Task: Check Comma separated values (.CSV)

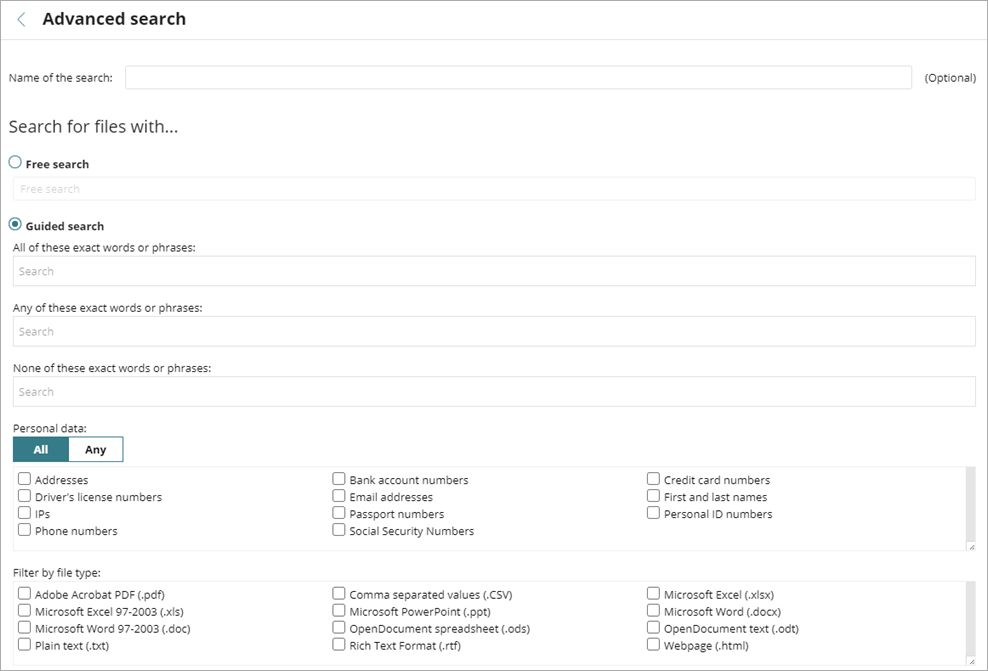Action: click(338, 594)
